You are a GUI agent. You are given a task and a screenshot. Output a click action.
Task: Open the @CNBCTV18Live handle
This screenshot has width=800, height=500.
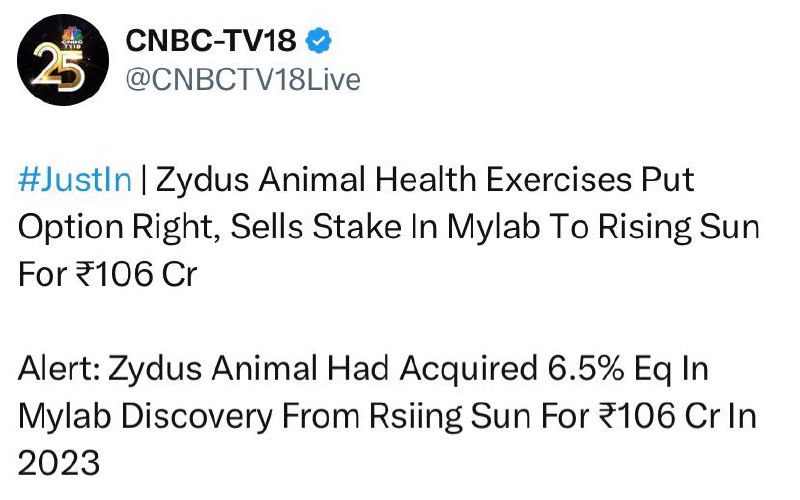243,80
